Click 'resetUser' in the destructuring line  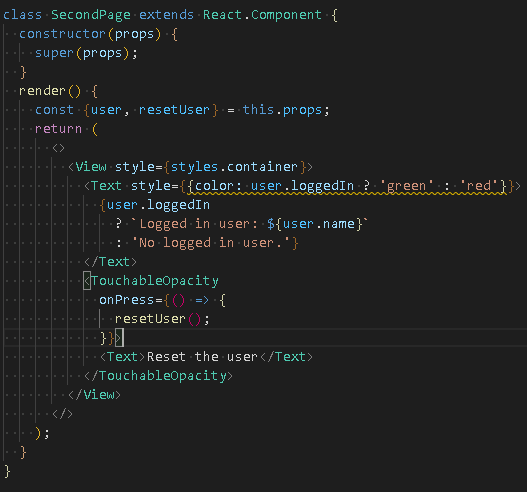click(174, 110)
